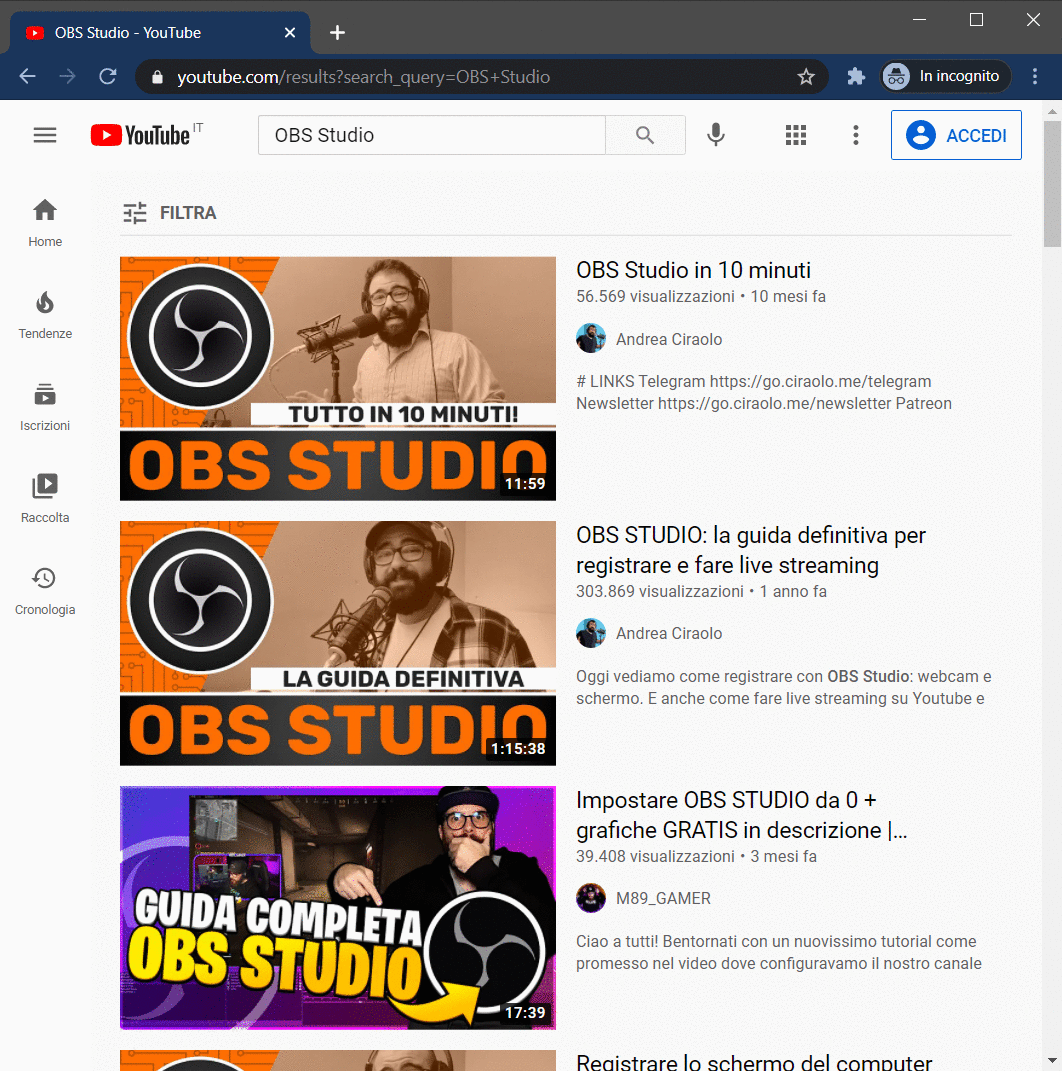Open thumbnail of OBS Studio in 10 minuti
Viewport: 1062px width, 1071px height.
click(x=338, y=379)
